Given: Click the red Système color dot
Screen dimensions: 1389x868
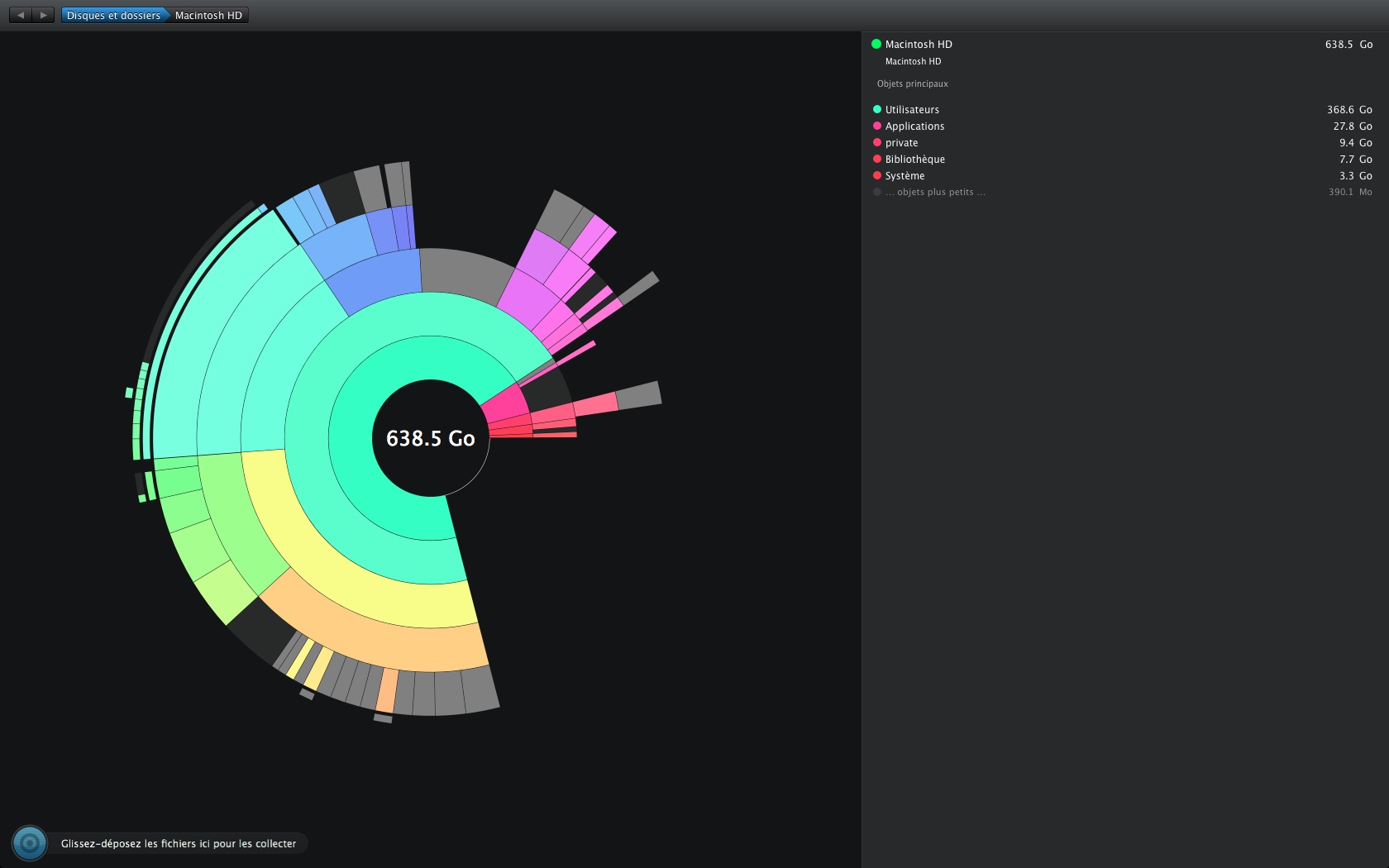Looking at the screenshot, I should coord(877,175).
